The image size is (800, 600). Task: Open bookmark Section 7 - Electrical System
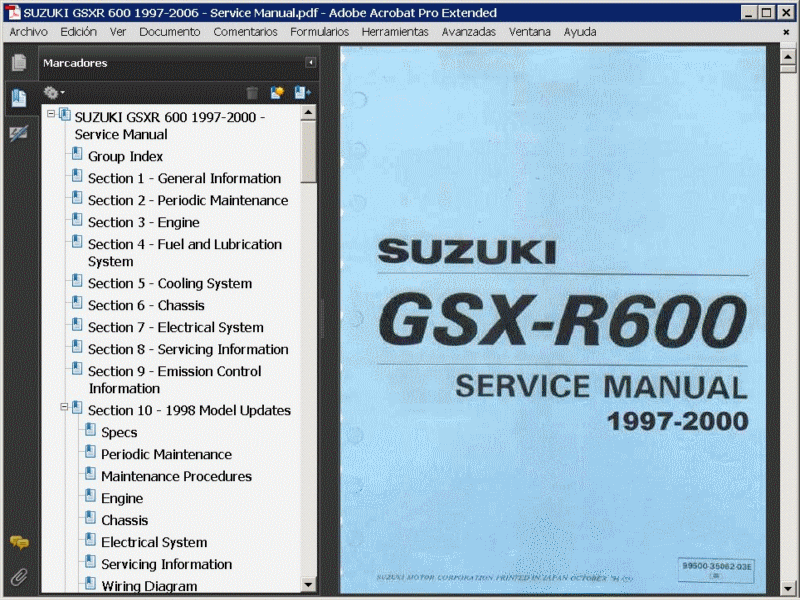coord(176,327)
